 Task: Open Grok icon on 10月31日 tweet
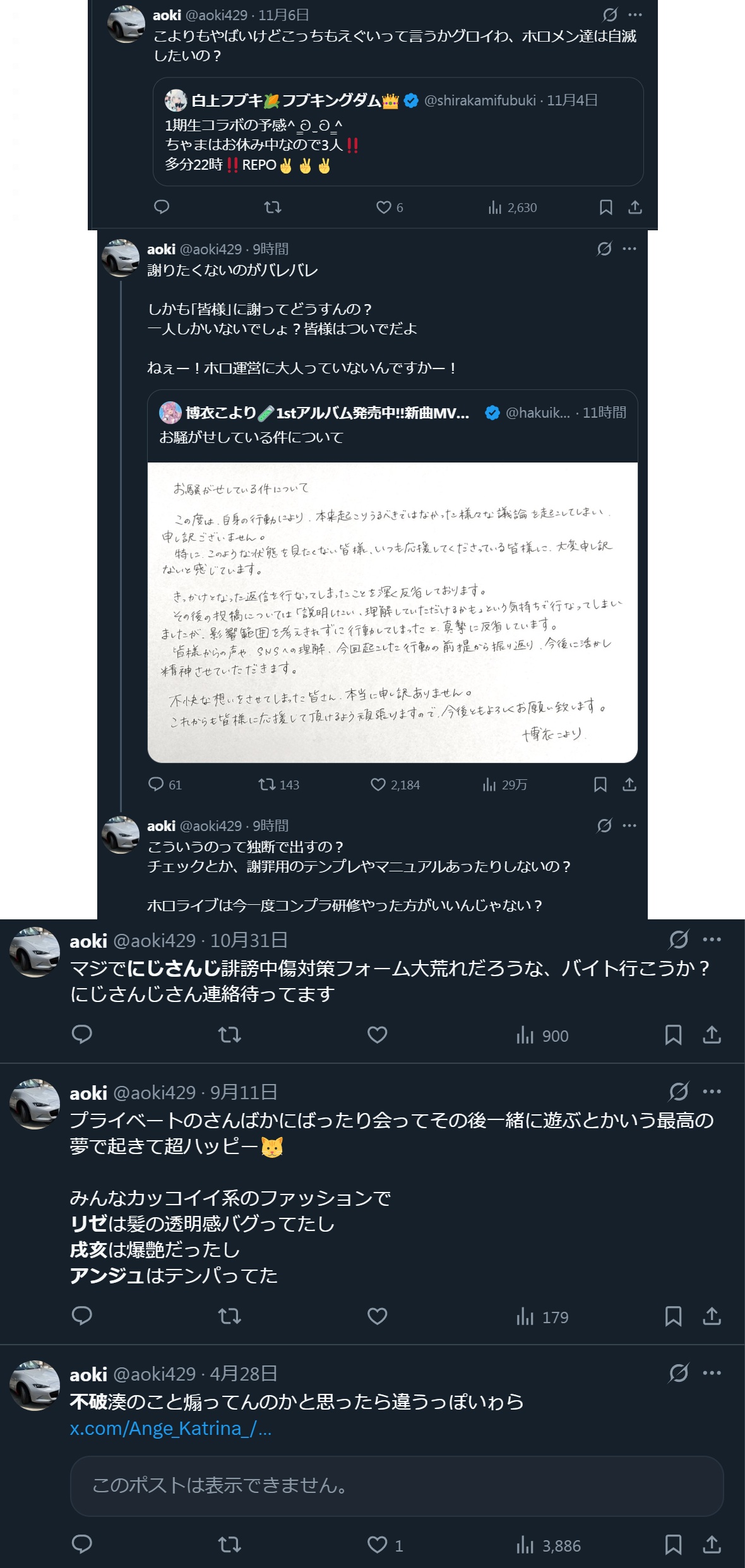[679, 940]
